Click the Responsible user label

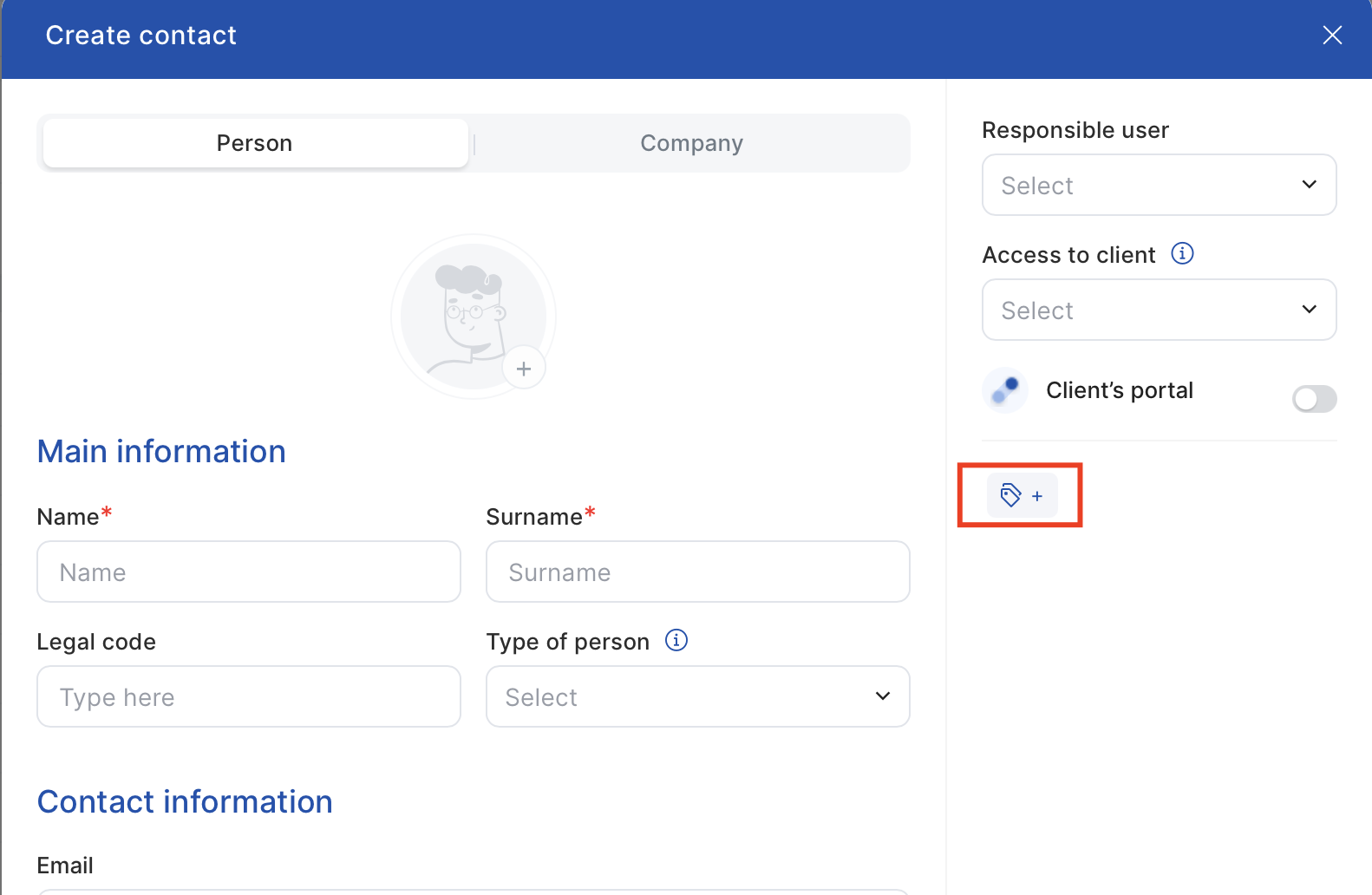[x=1075, y=130]
